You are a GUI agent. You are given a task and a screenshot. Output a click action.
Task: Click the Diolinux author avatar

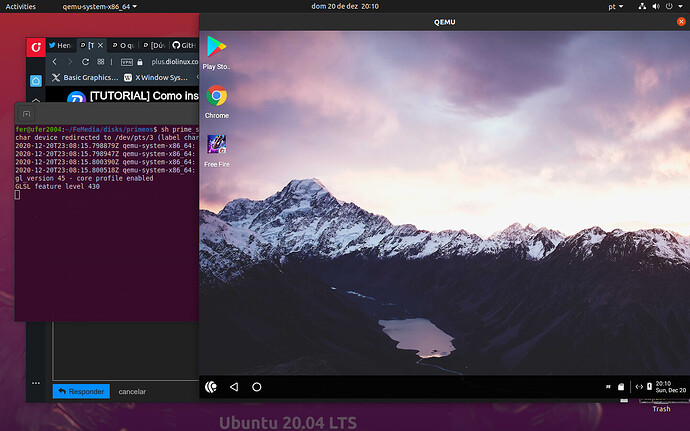(76, 97)
